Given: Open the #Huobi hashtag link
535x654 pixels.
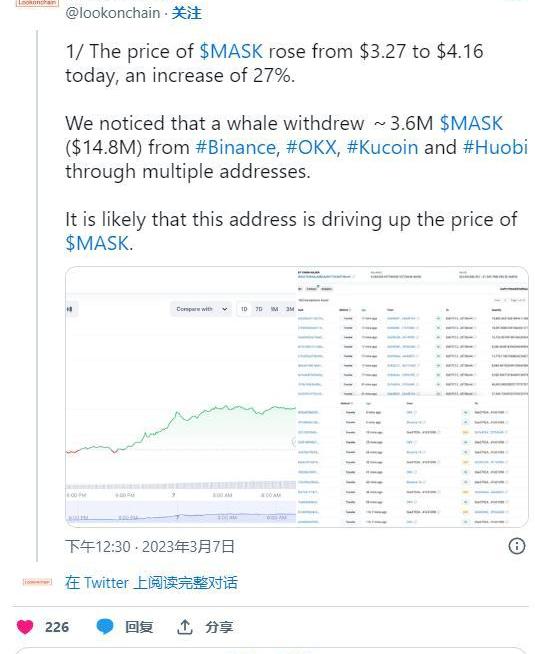Looking at the screenshot, I should click(x=495, y=147).
